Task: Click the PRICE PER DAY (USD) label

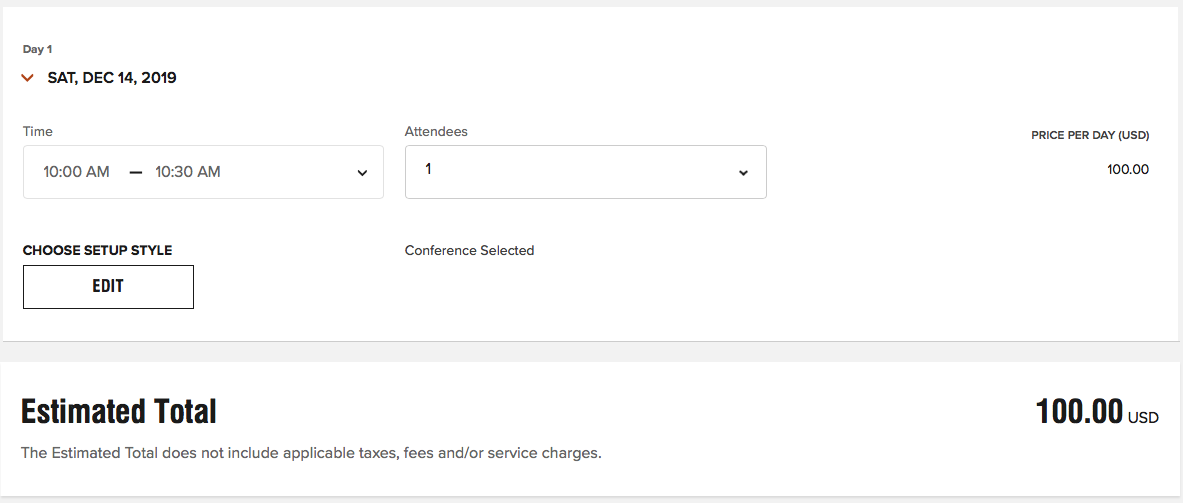Action: click(x=1090, y=136)
